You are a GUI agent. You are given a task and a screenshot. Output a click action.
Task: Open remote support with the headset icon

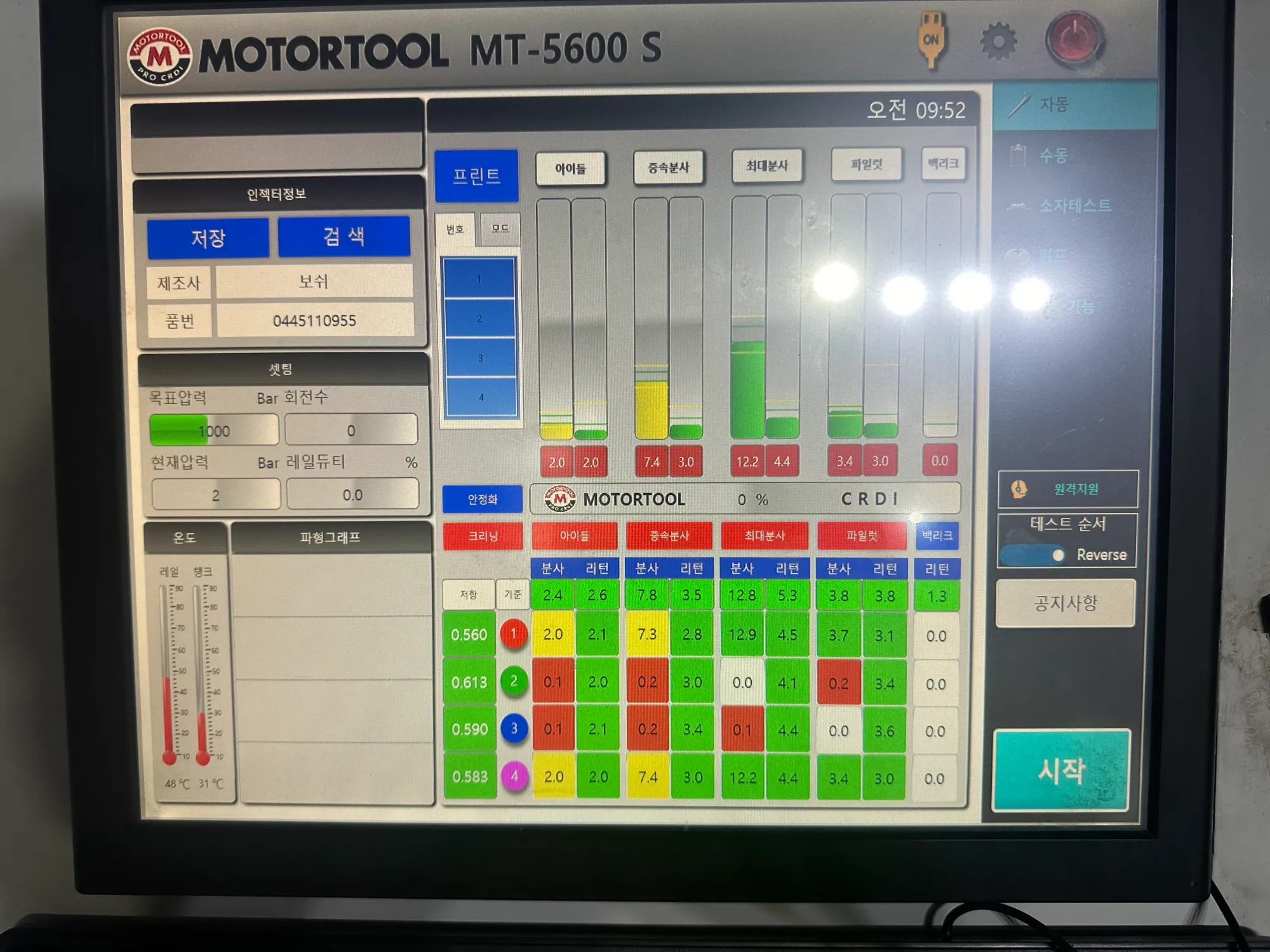tap(1019, 489)
